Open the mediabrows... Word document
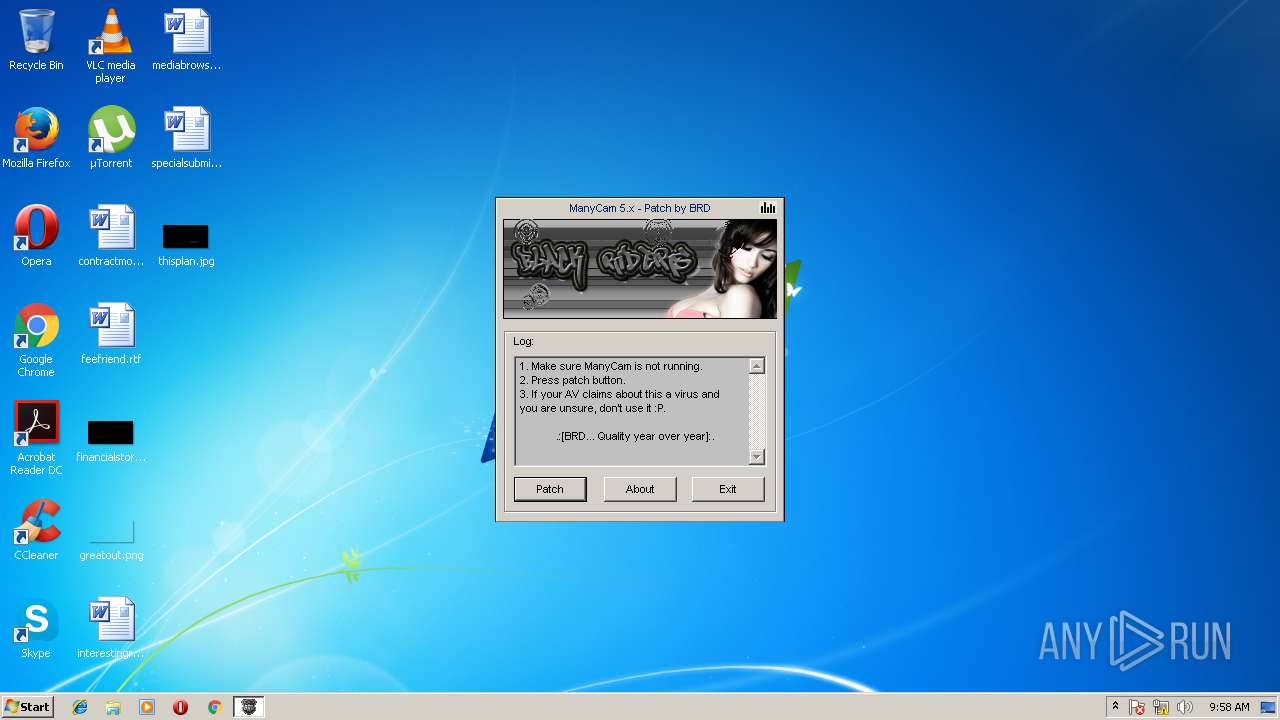Viewport: 1280px width, 720px height. pyautogui.click(x=186, y=40)
